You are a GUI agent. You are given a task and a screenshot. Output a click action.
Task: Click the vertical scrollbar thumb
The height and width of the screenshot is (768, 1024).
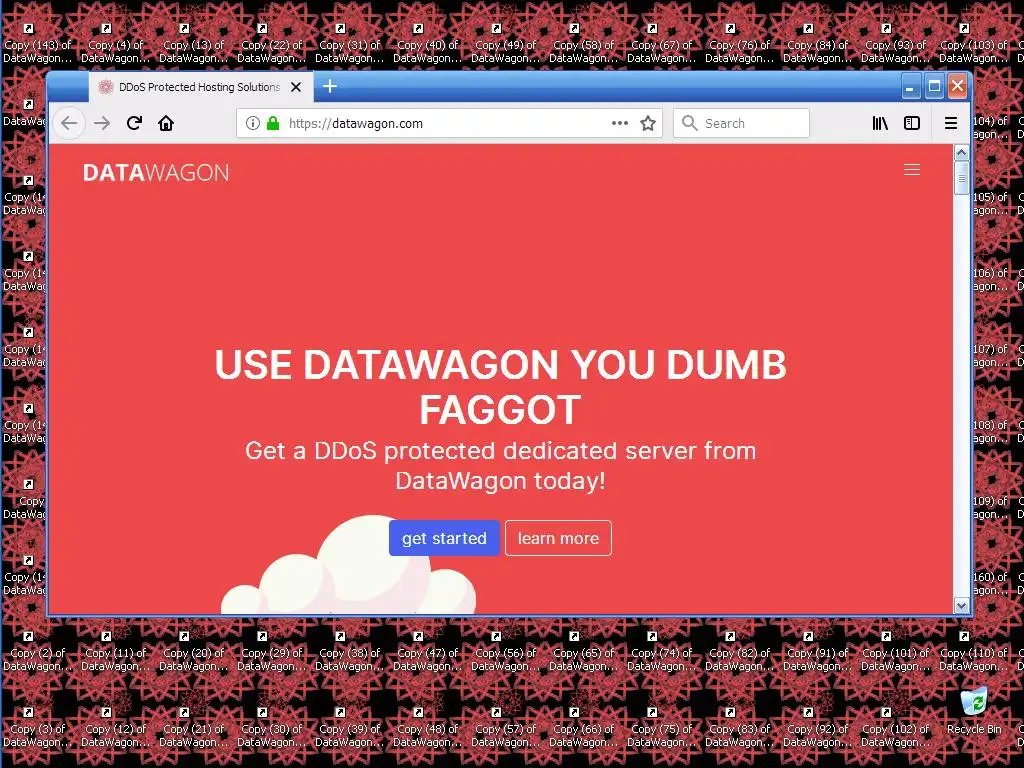tap(961, 178)
